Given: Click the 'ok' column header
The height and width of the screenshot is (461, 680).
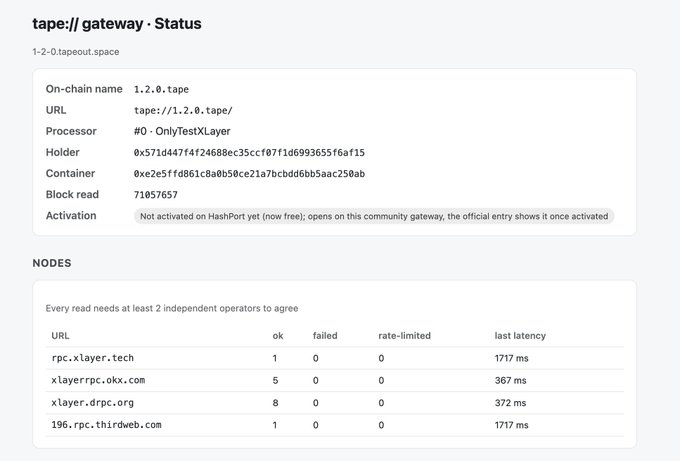Looking at the screenshot, I should 278,336.
